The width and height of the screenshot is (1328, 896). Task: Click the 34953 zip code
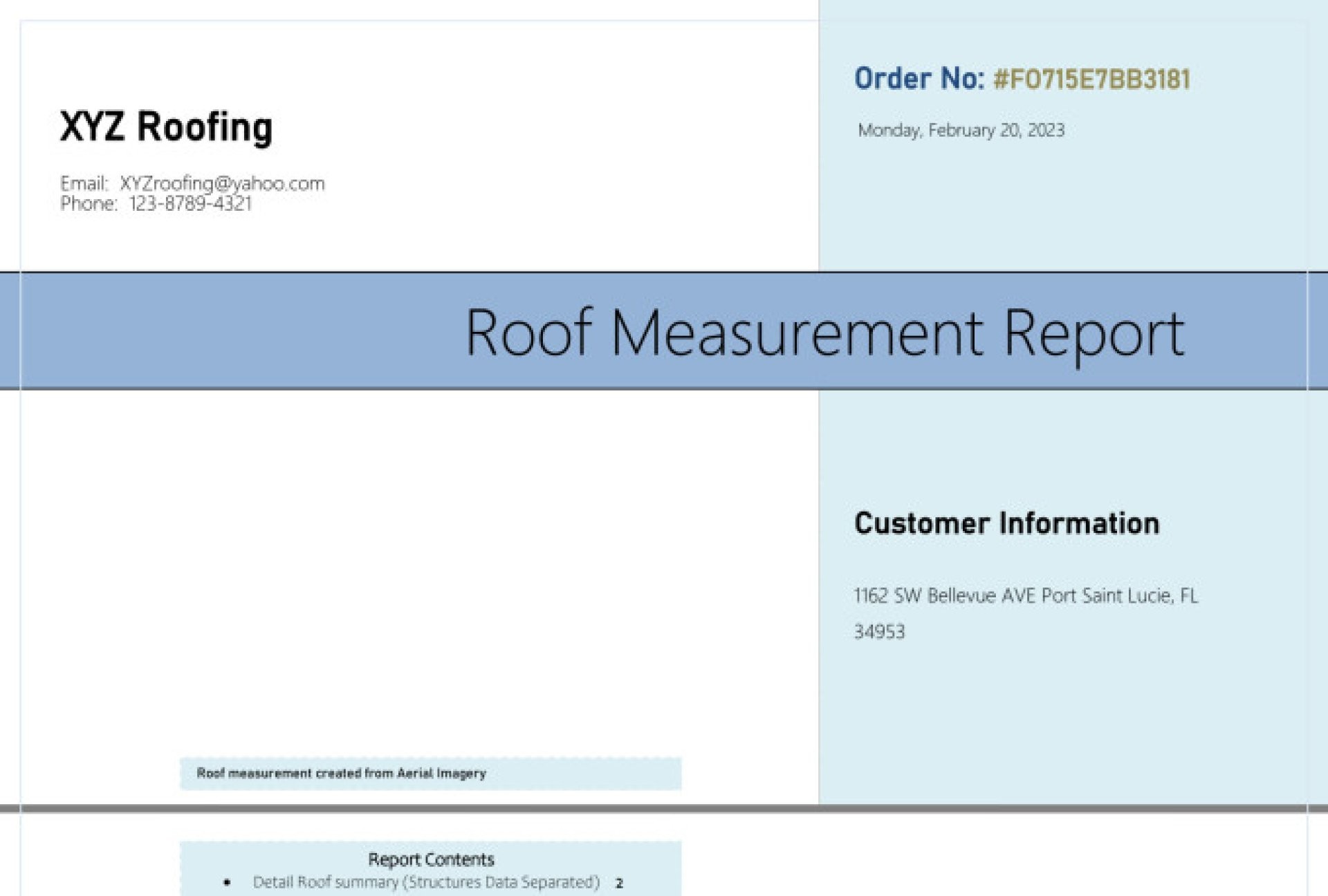[879, 631]
